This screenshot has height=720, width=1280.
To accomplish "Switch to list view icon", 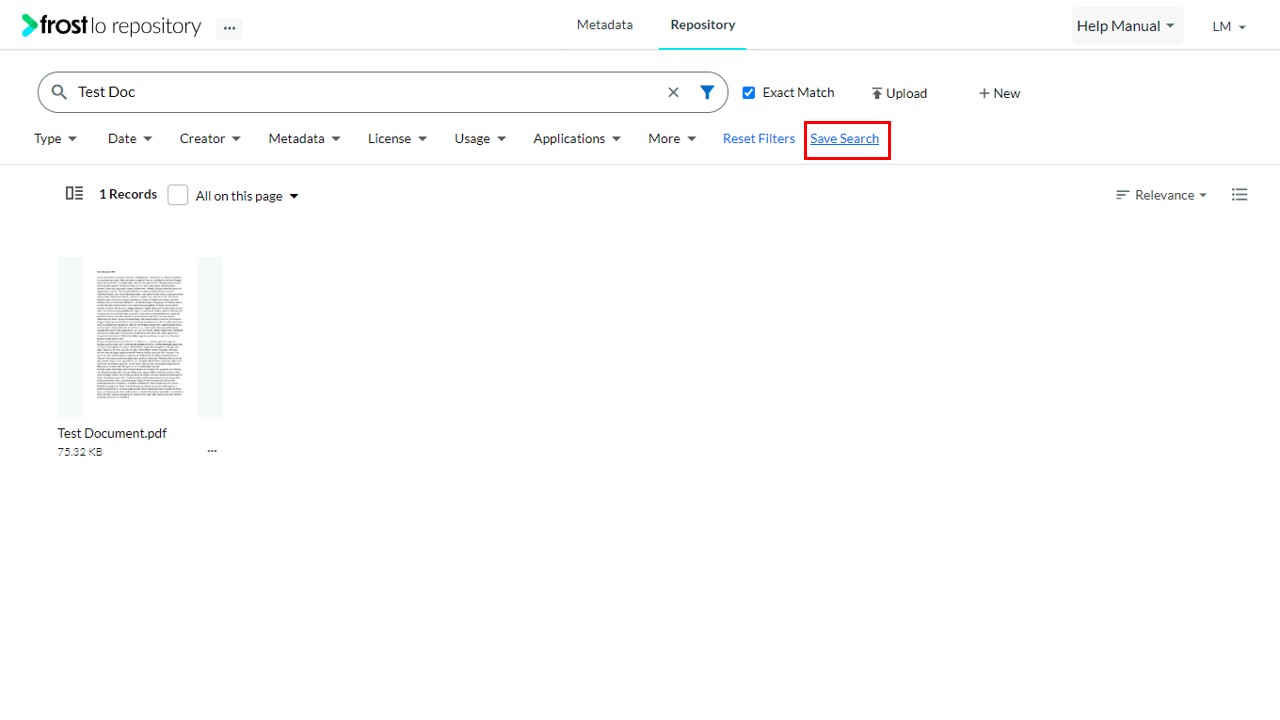I will pyautogui.click(x=1240, y=195).
